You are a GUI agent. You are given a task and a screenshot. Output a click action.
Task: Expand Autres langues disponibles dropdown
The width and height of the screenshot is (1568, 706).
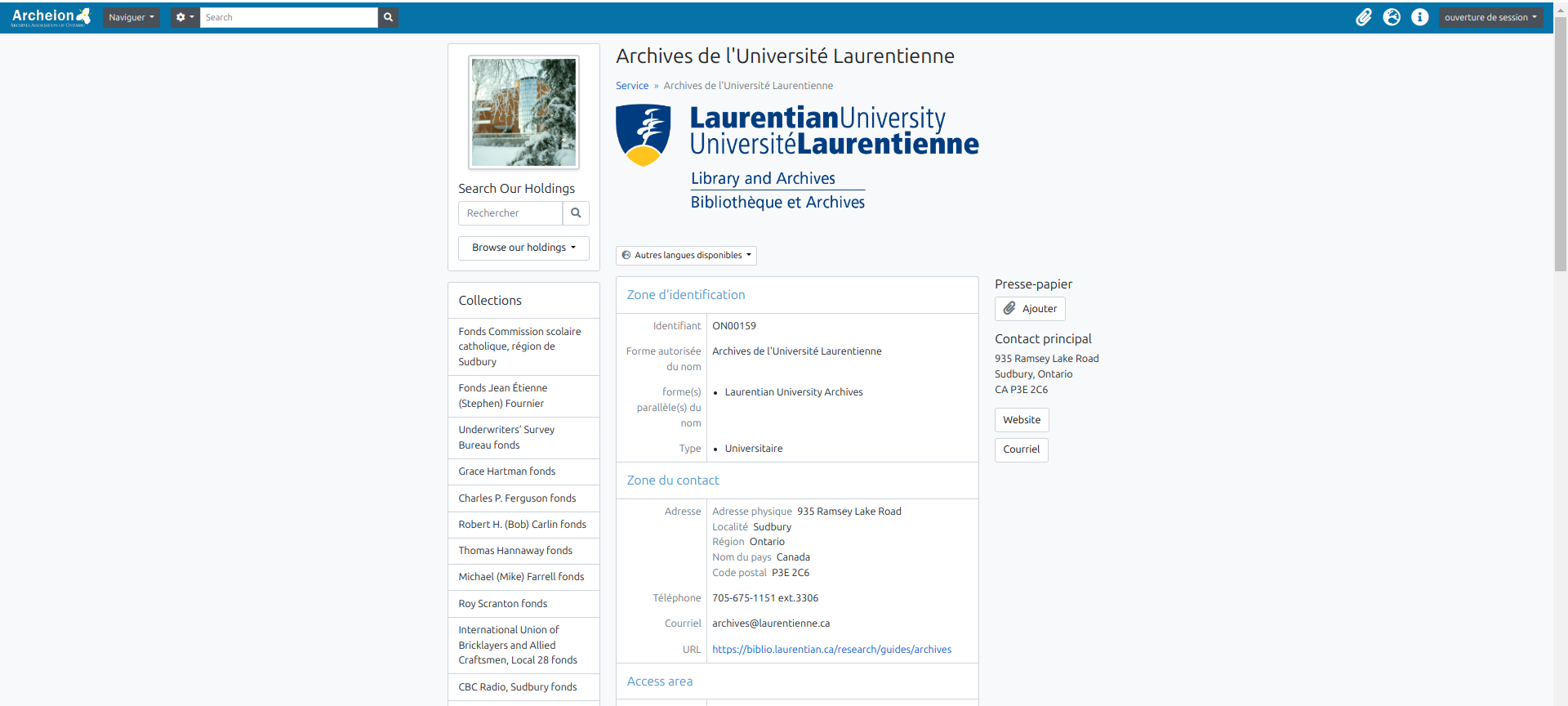[686, 256]
